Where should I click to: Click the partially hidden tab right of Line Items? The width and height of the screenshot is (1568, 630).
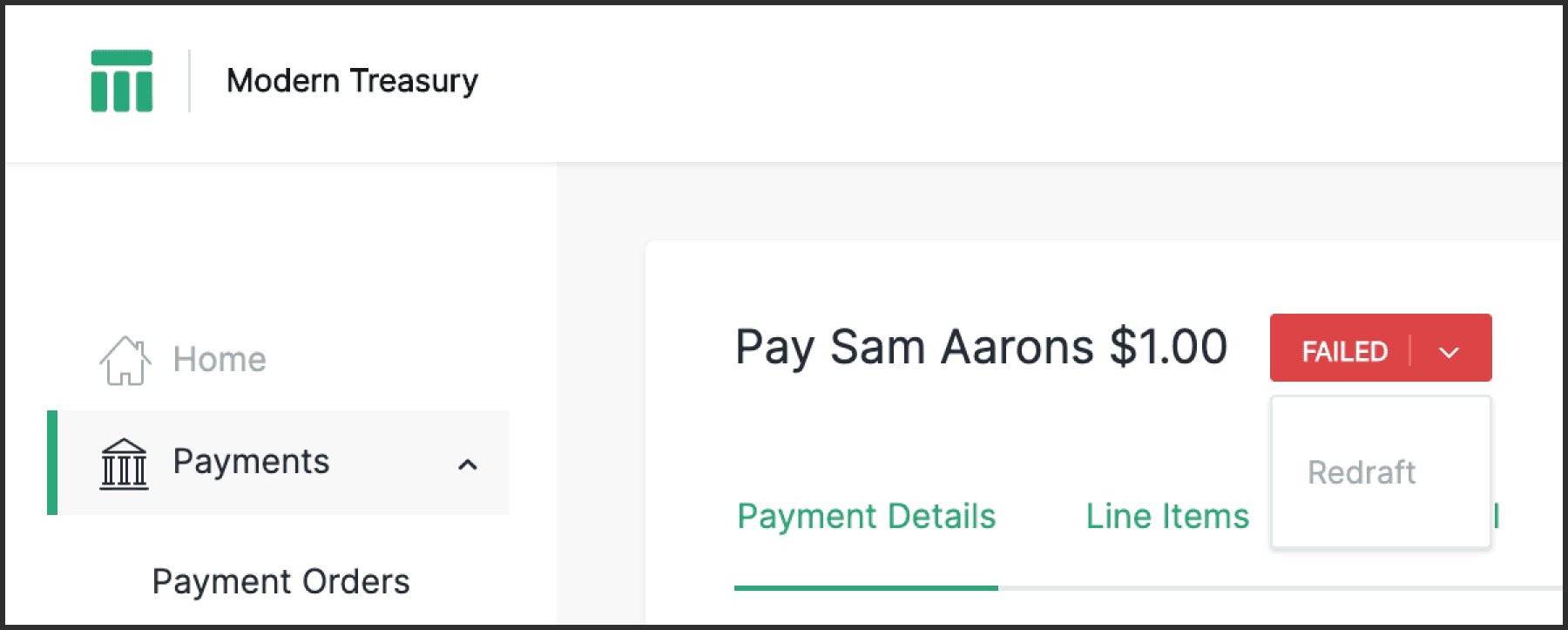[1497, 516]
